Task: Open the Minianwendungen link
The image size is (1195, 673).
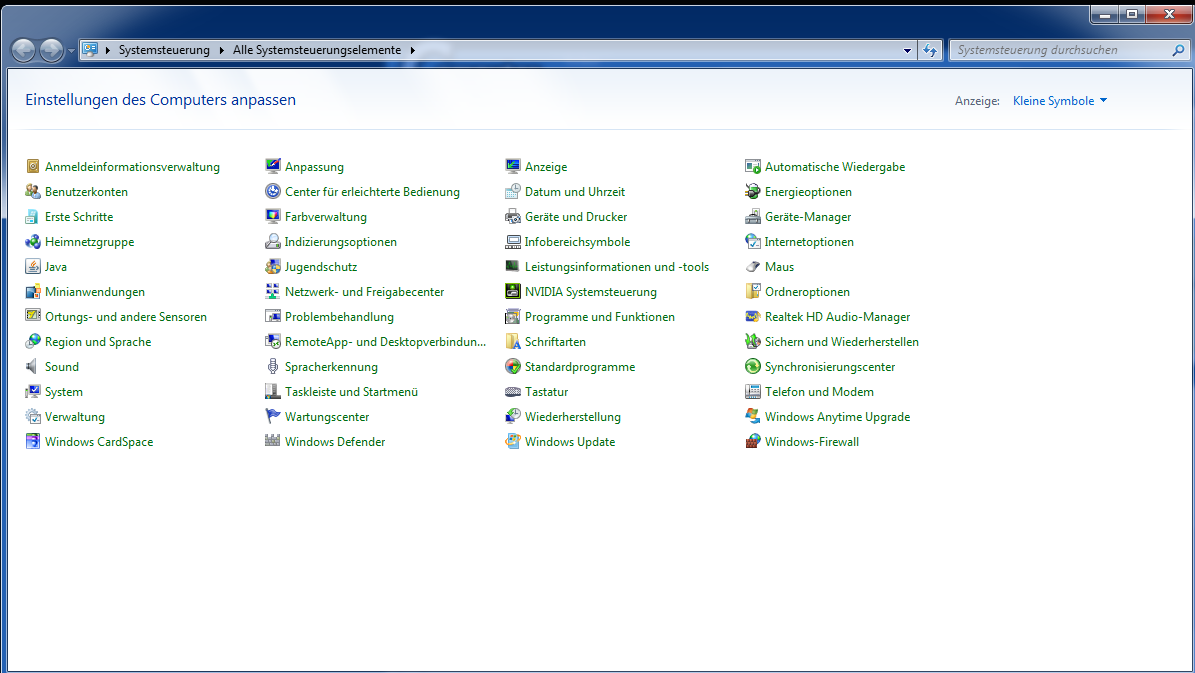Action: tap(95, 291)
